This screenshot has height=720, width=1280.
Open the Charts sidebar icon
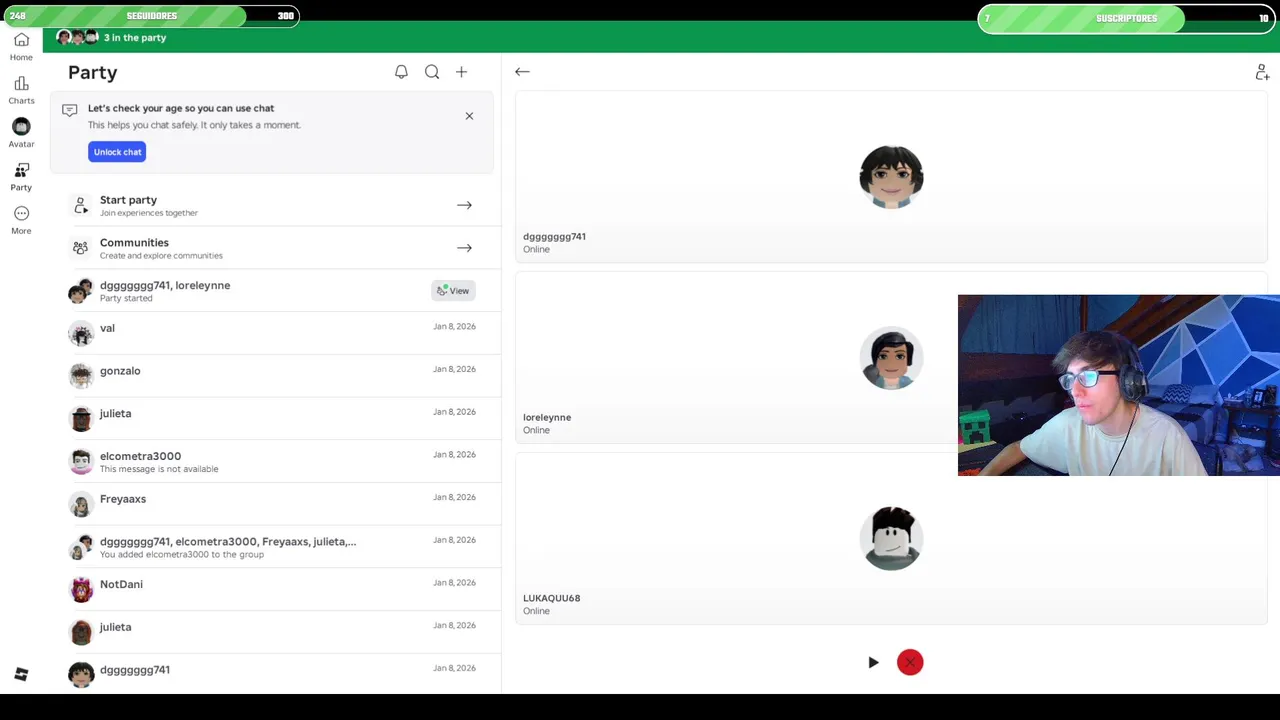tap(21, 90)
